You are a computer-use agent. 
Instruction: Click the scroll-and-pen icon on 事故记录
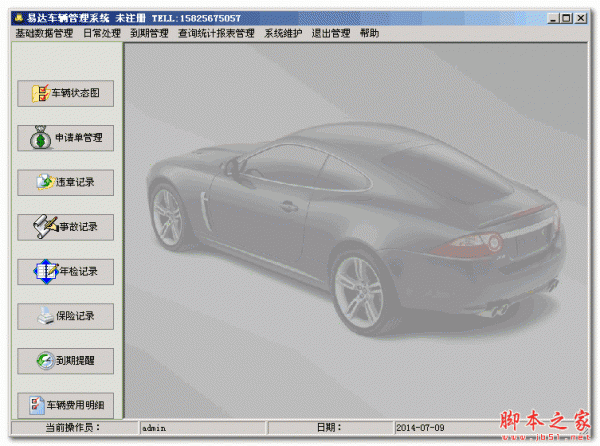point(45,226)
